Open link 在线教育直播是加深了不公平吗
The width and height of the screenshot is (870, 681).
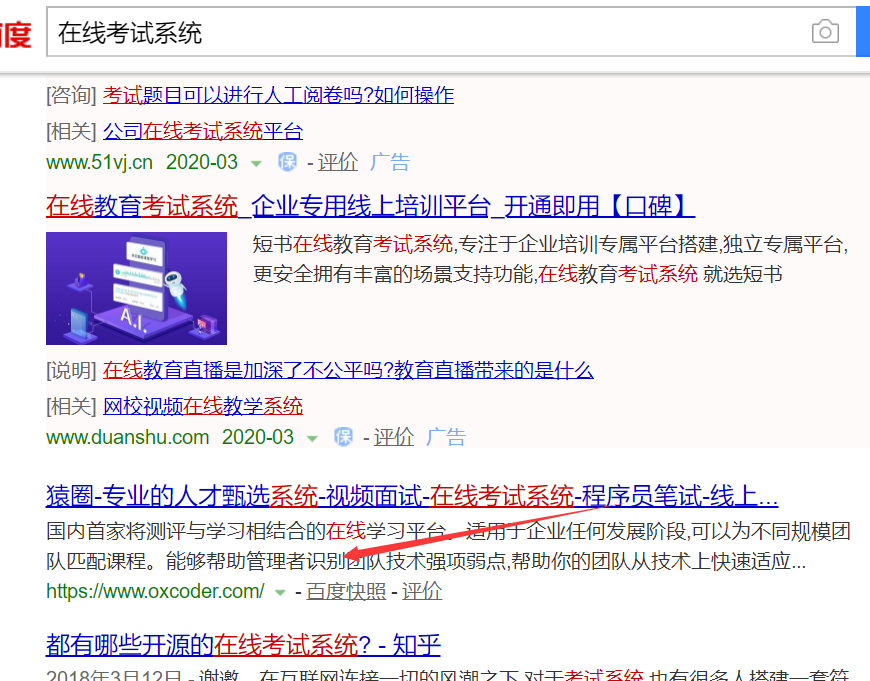coord(348,370)
